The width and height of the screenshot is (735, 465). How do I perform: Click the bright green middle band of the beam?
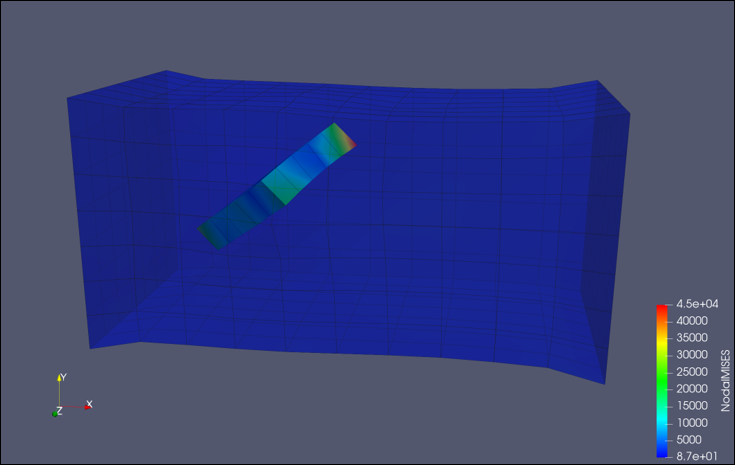(277, 186)
